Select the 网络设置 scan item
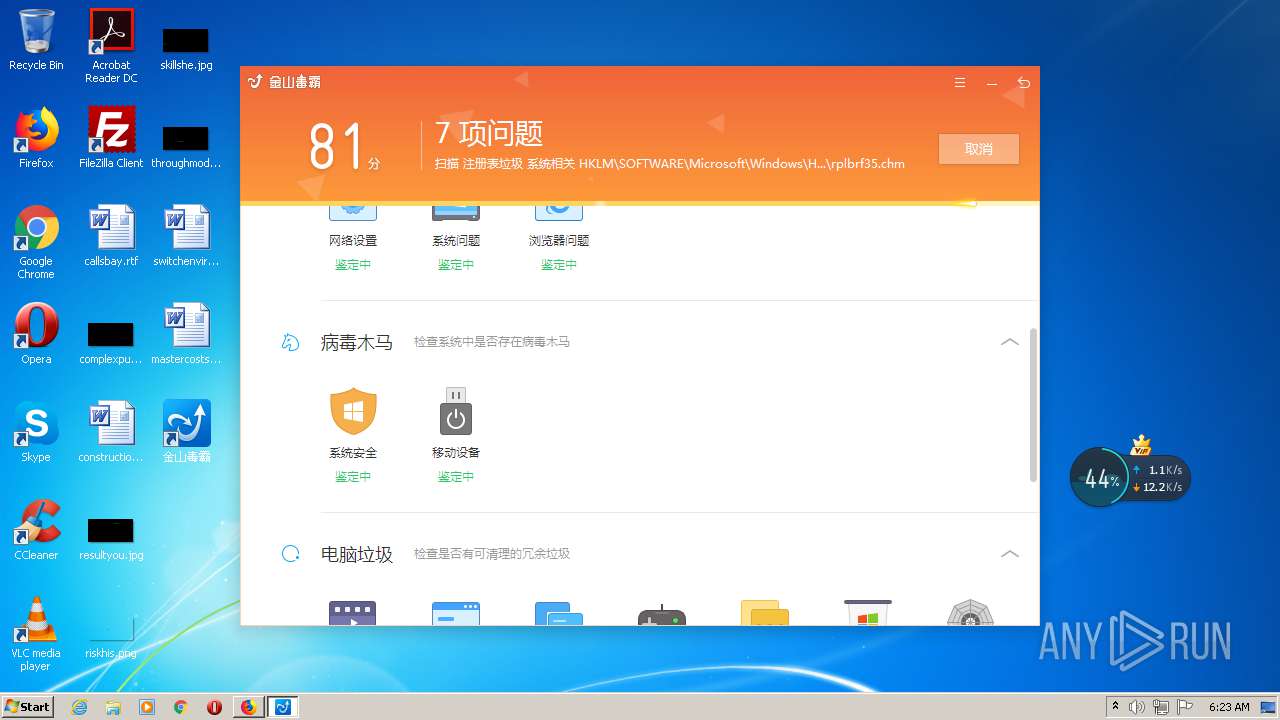The width and height of the screenshot is (1280, 720). 353,241
